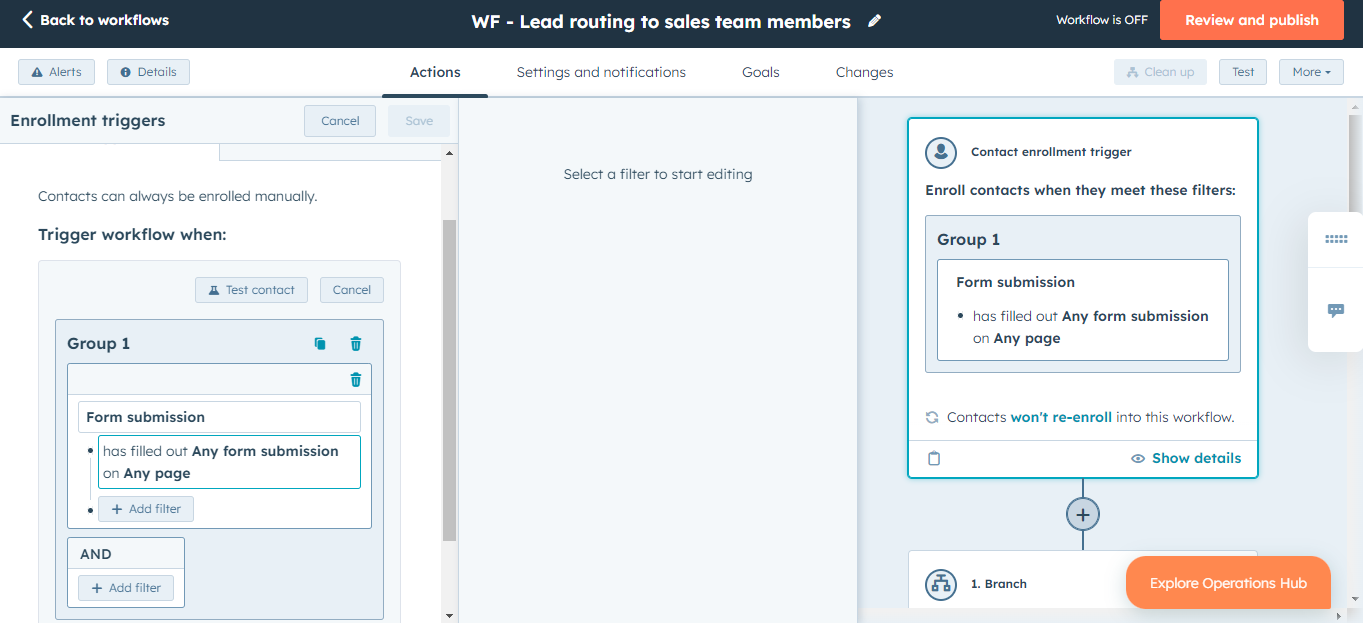Click the Form submission filter name field
Screen dimensions: 1363x623
219,416
